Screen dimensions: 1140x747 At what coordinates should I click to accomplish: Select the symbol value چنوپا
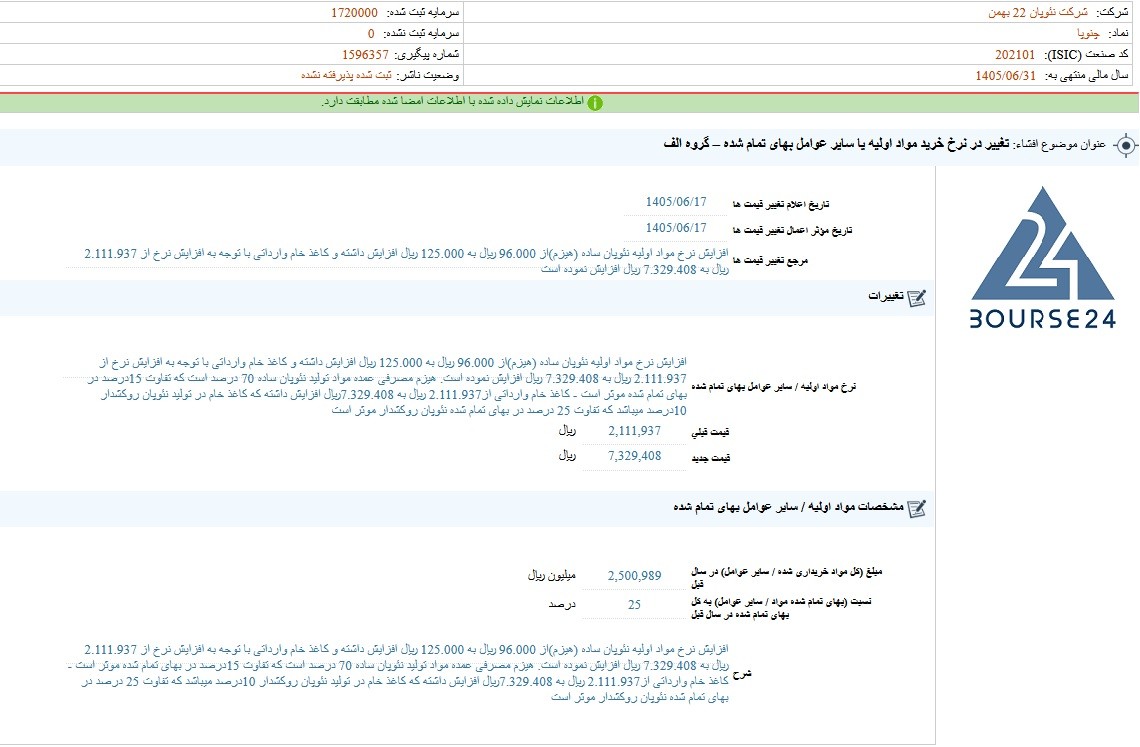(x=1088, y=33)
